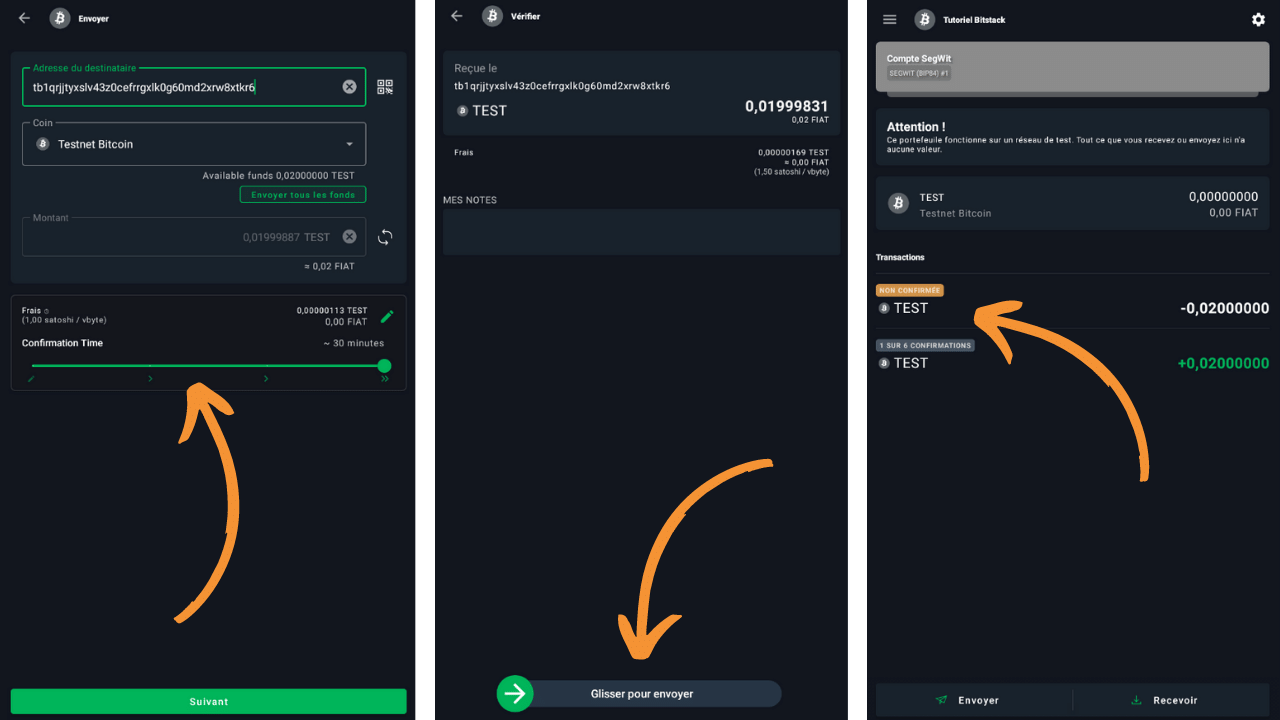Click the Attention ! warning notice
The height and width of the screenshot is (720, 1280).
coord(1073,137)
